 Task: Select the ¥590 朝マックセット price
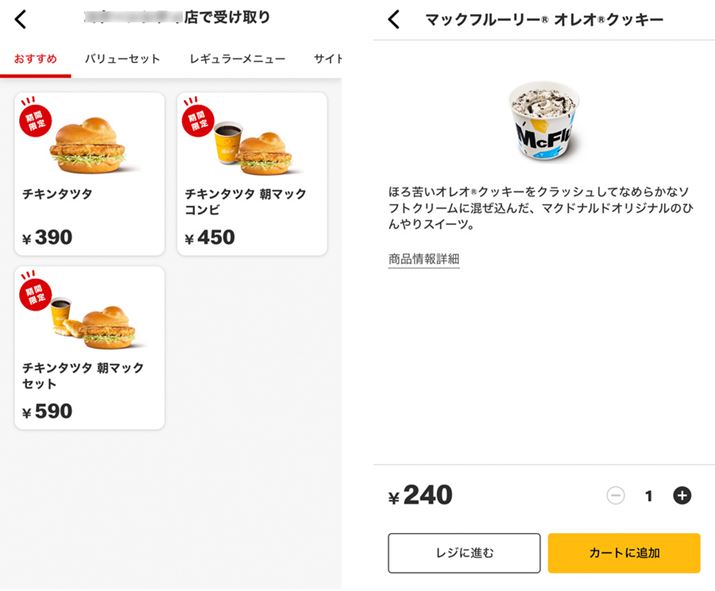click(47, 411)
